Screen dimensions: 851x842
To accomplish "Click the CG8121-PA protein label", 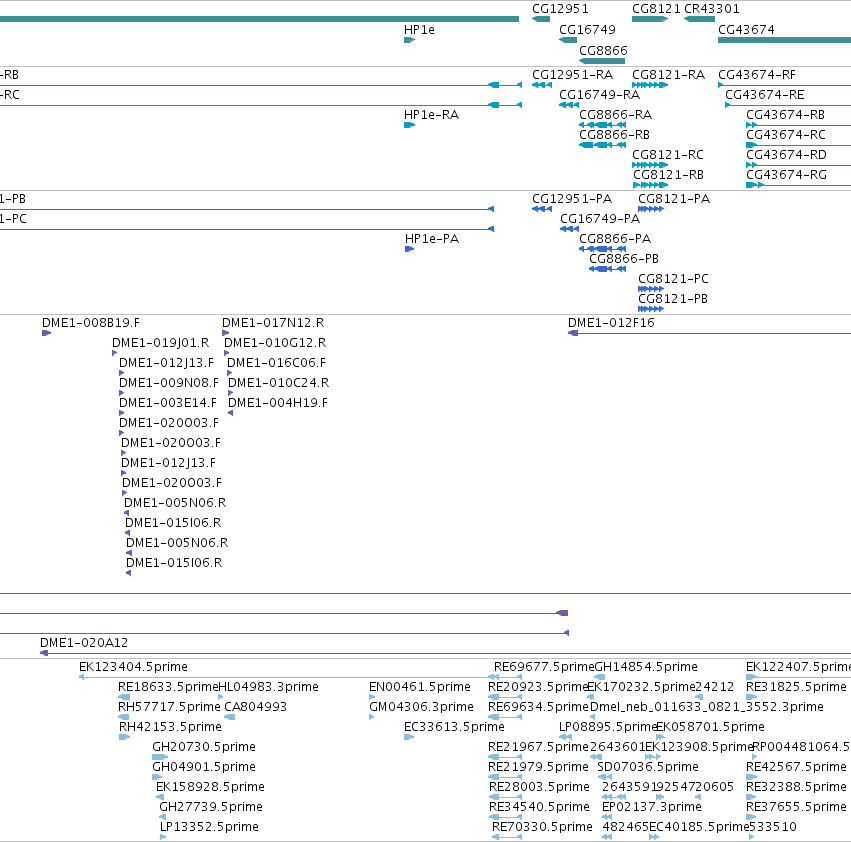I will 674,199.
